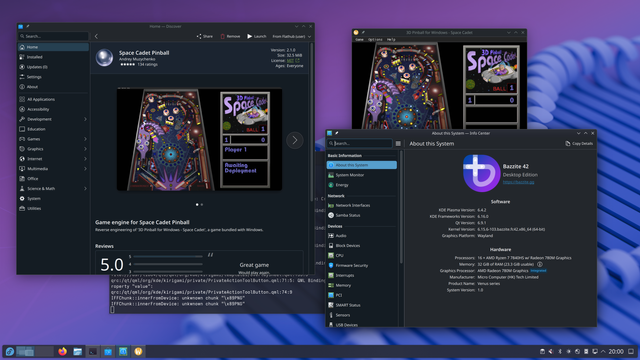Show next screenshot with the arrow button

[x=295, y=140]
